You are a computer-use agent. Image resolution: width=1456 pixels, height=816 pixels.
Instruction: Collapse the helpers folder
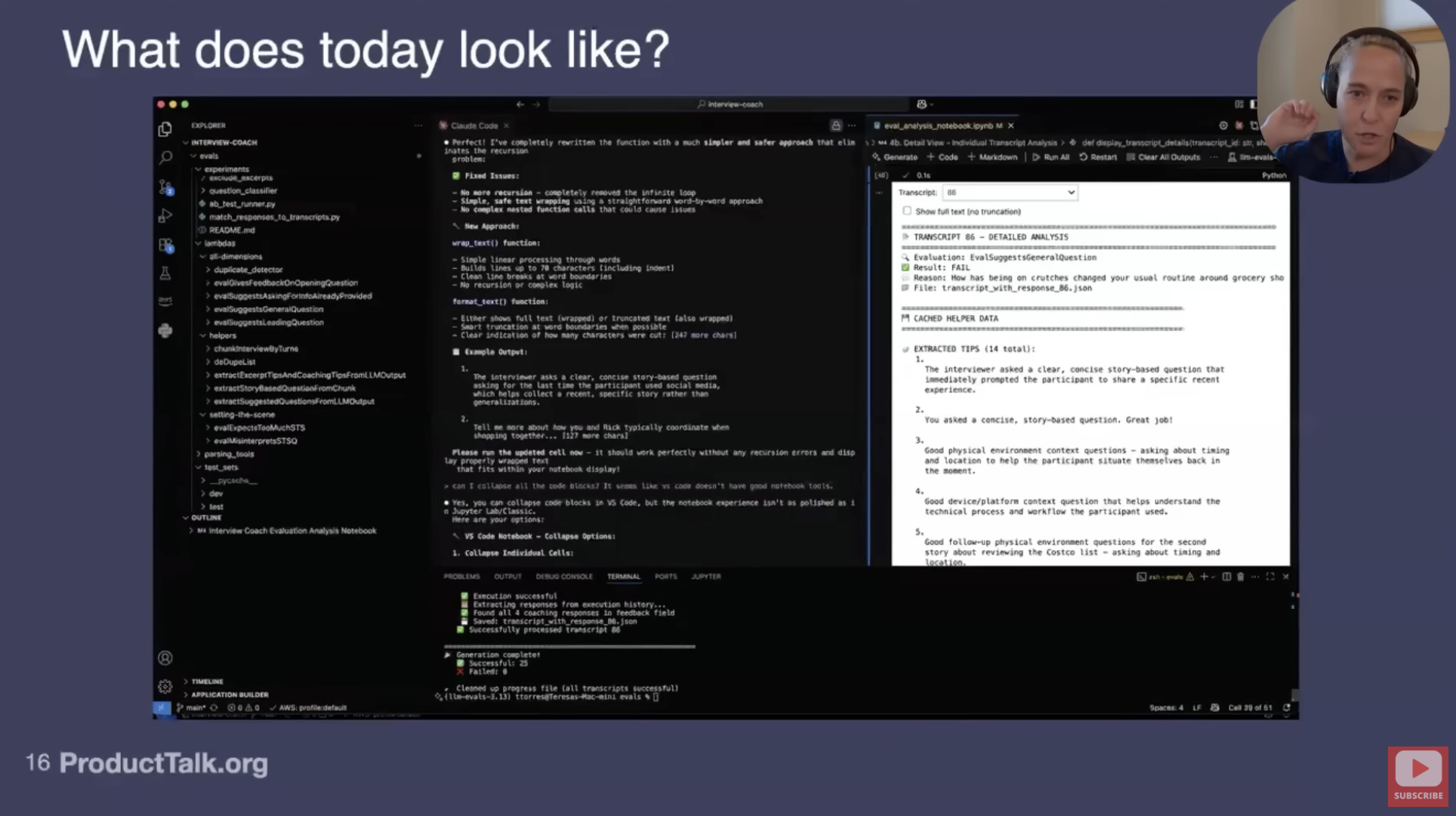click(x=222, y=335)
